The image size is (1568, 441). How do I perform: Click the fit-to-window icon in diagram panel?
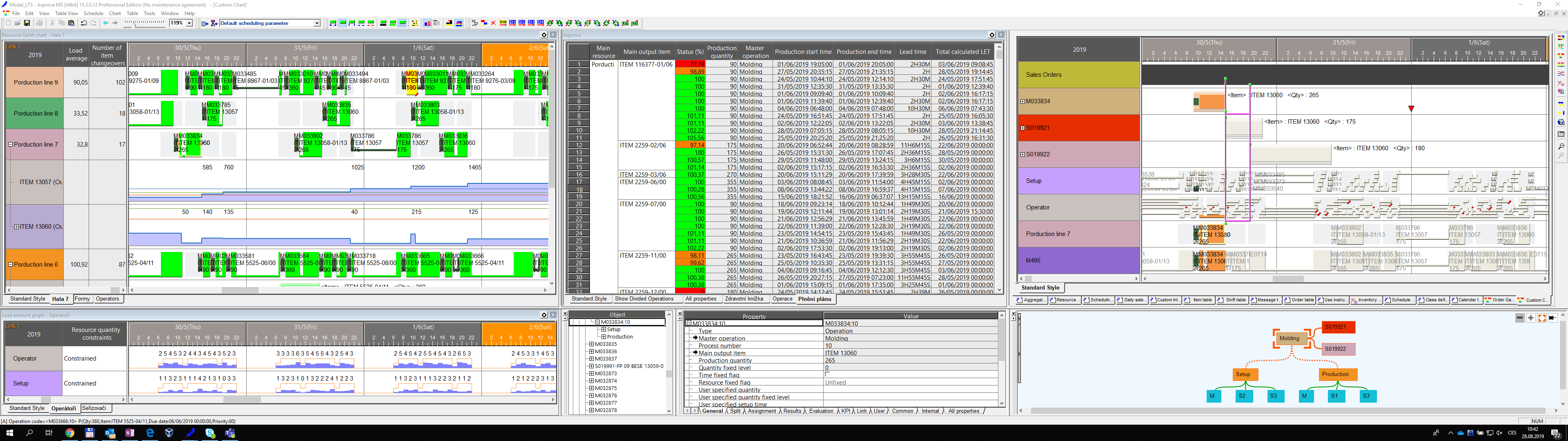1542,318
